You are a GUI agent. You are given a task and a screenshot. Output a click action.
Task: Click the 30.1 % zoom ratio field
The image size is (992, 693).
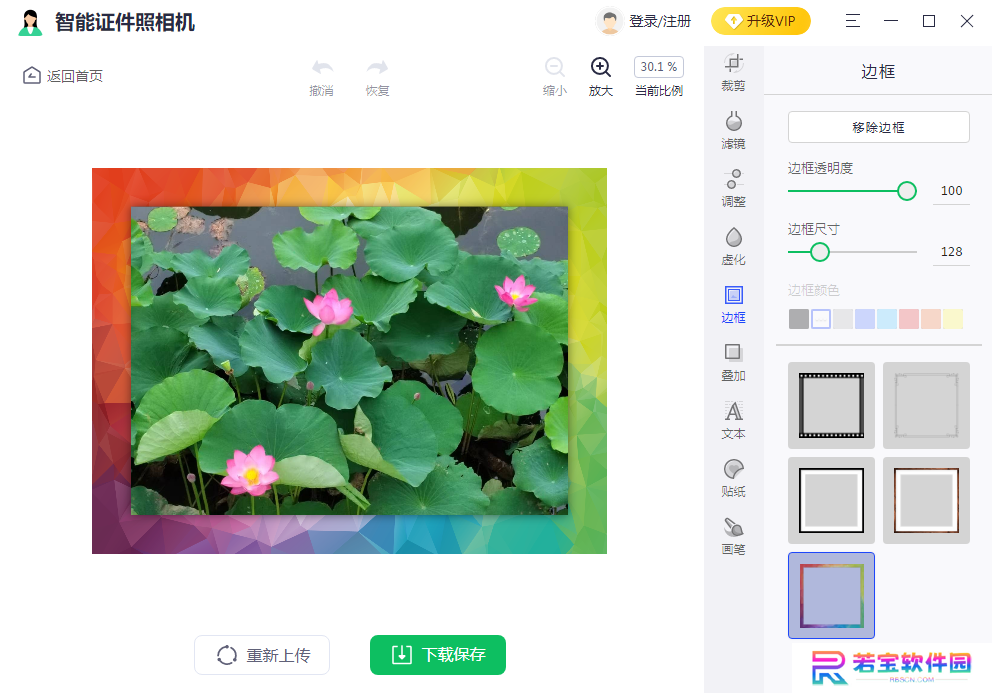659,67
